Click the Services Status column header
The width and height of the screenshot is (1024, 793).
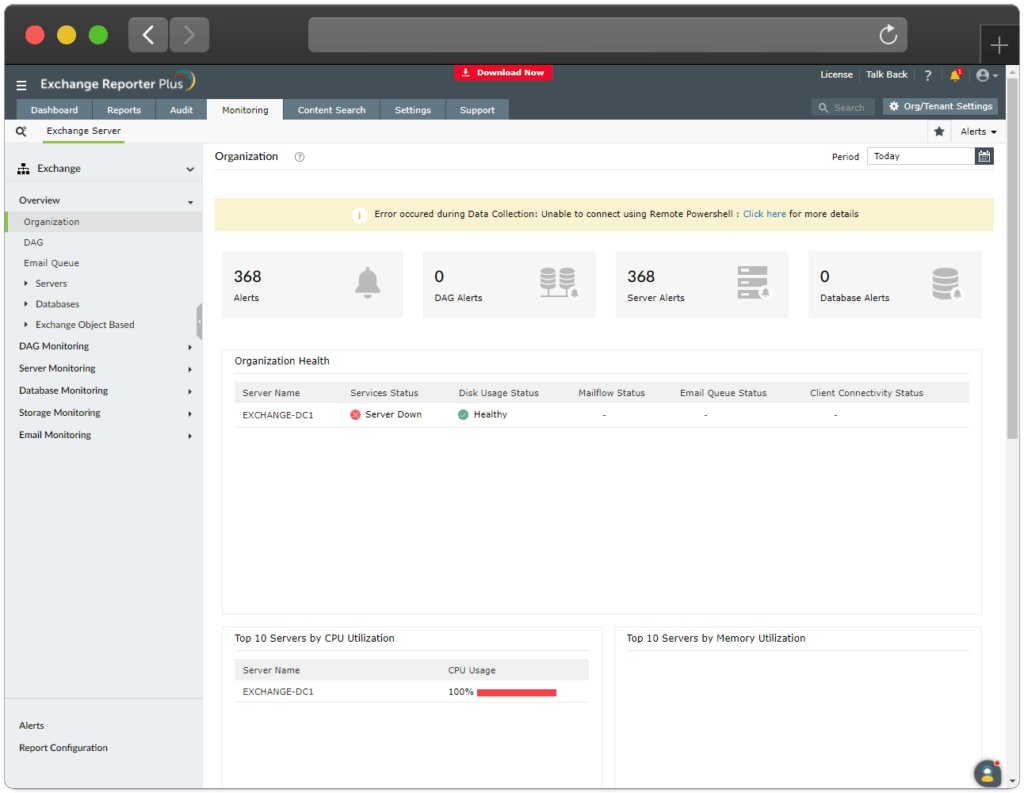point(384,393)
